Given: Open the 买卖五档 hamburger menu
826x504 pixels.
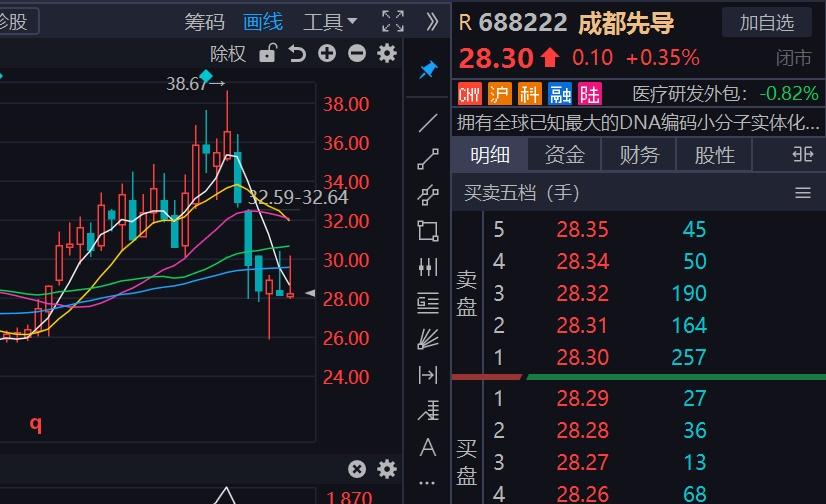Looking at the screenshot, I should point(803,193).
